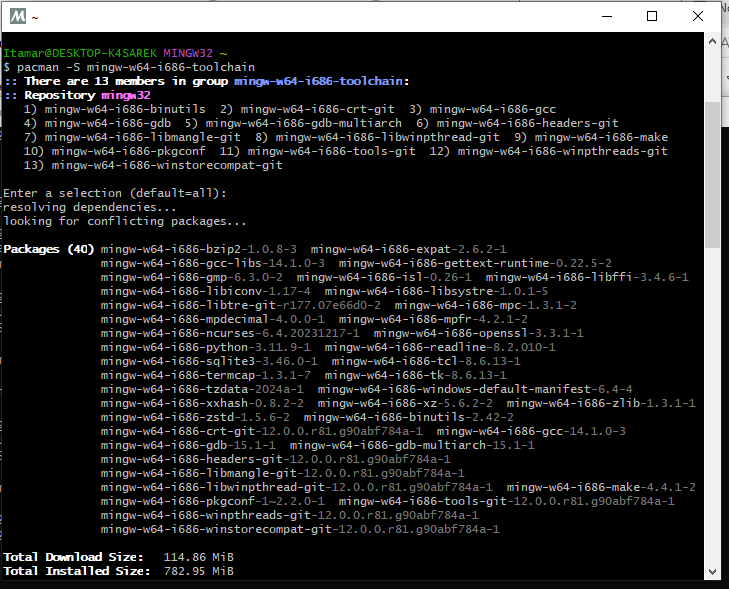Viewport: 729px width, 589px height.
Task: Click package 'mingw-w64-i686-gcc-libs-14.1.0-3'
Action: click(212, 263)
